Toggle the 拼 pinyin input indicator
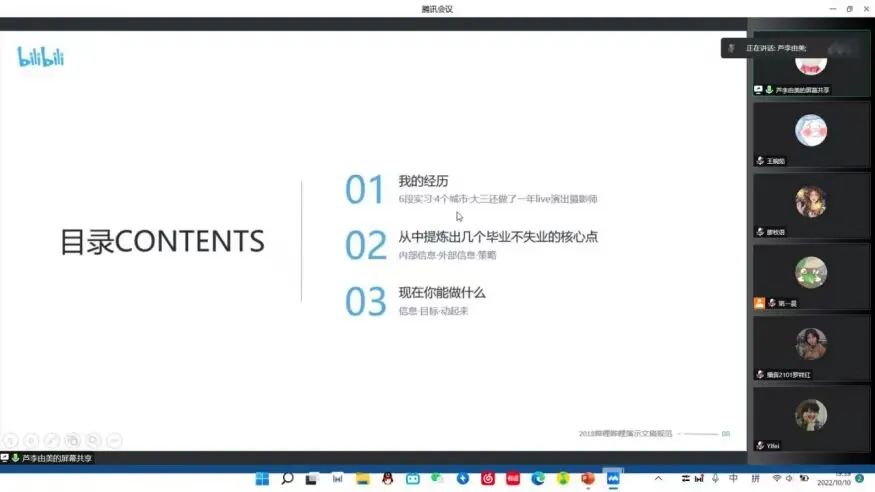 coord(755,479)
